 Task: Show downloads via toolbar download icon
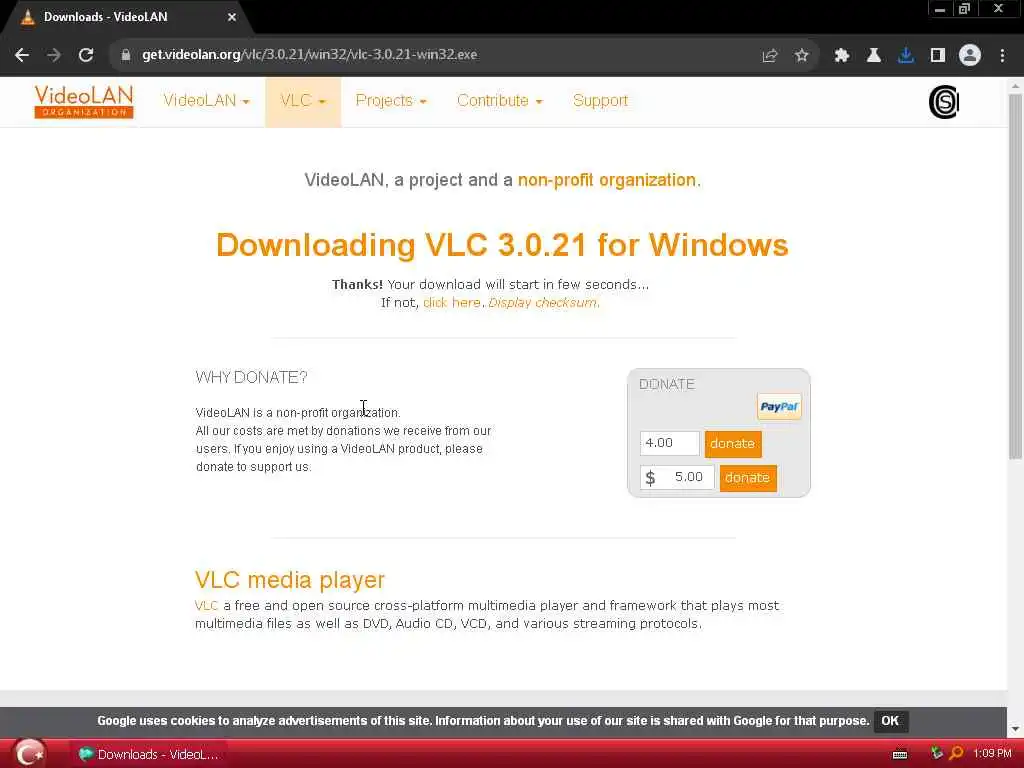pos(906,56)
